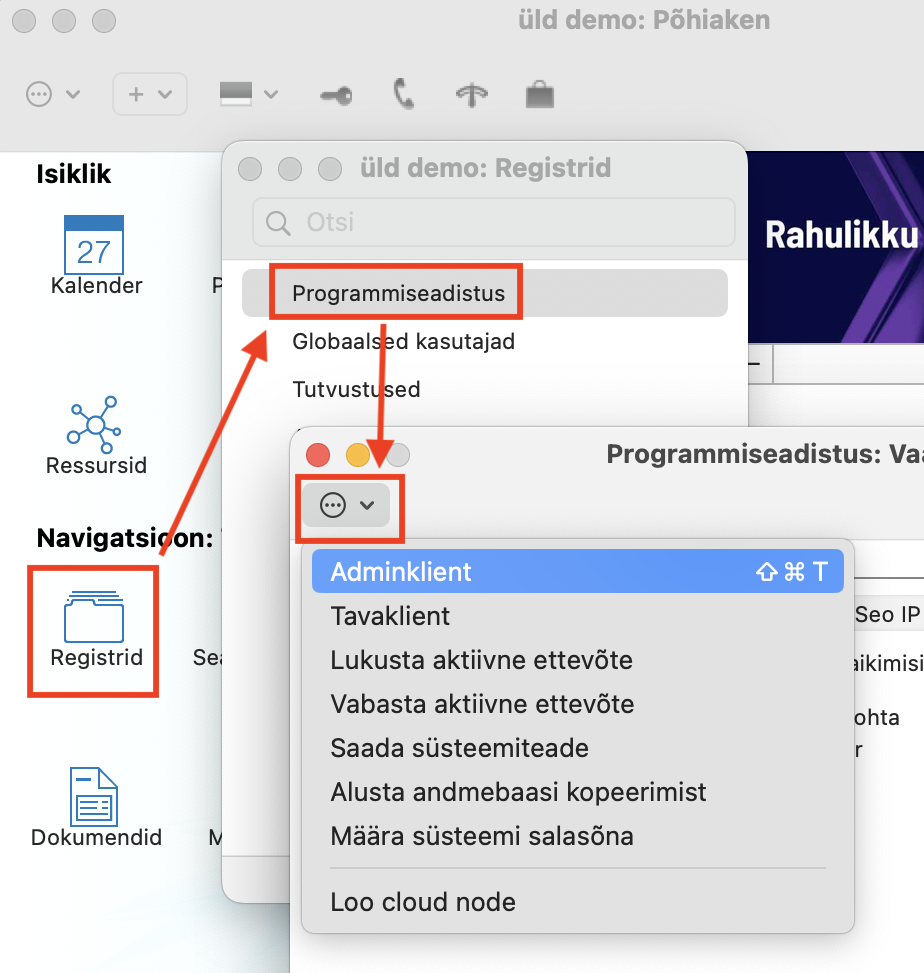Click the umbrella icon in toolbar
The height and width of the screenshot is (973, 924).
click(471, 95)
